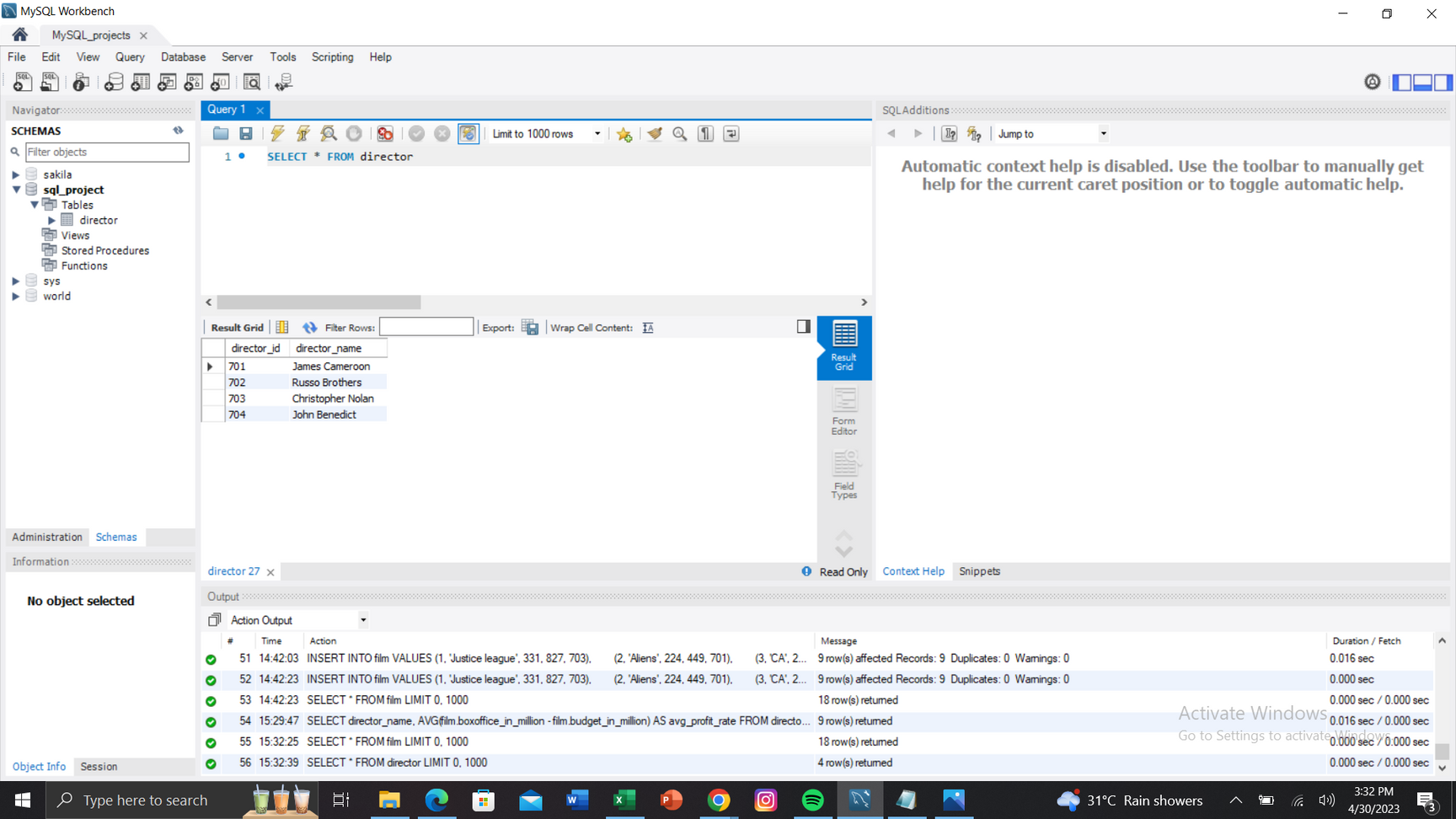Screen dimensions: 1456x819
Task: Open the Server menu
Action: (x=237, y=57)
